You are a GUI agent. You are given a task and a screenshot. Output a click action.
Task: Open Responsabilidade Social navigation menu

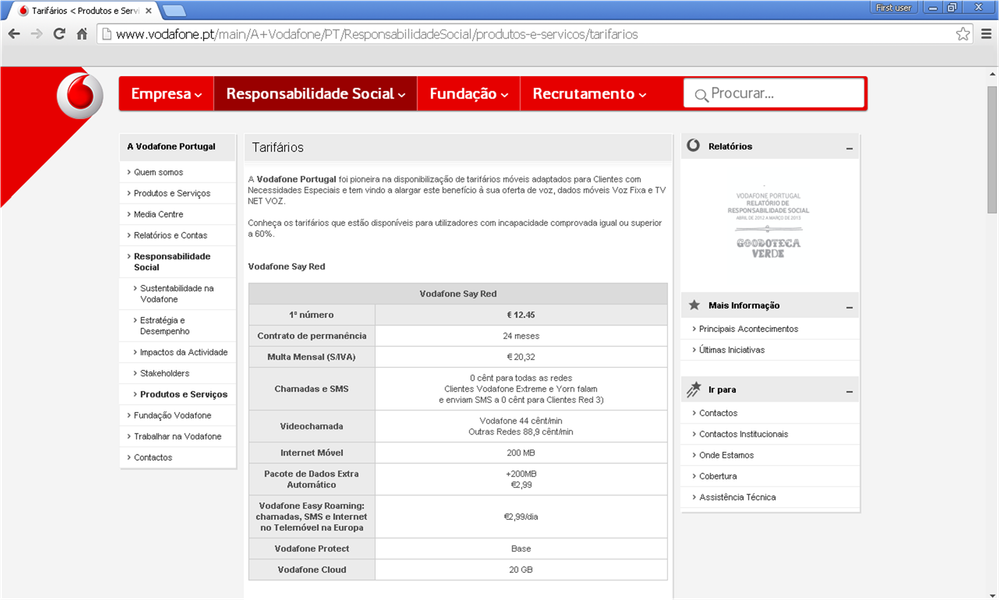(315, 94)
